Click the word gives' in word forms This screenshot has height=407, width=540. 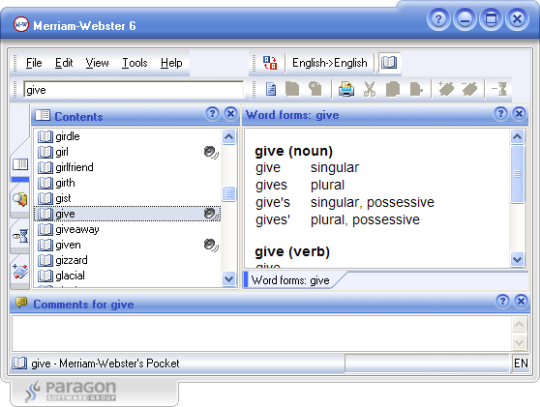[273, 220]
